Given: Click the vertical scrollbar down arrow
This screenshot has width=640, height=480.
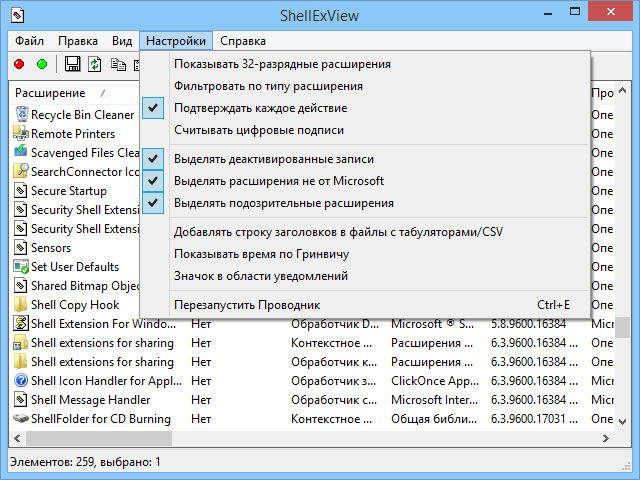Looking at the screenshot, I should coord(622,422).
